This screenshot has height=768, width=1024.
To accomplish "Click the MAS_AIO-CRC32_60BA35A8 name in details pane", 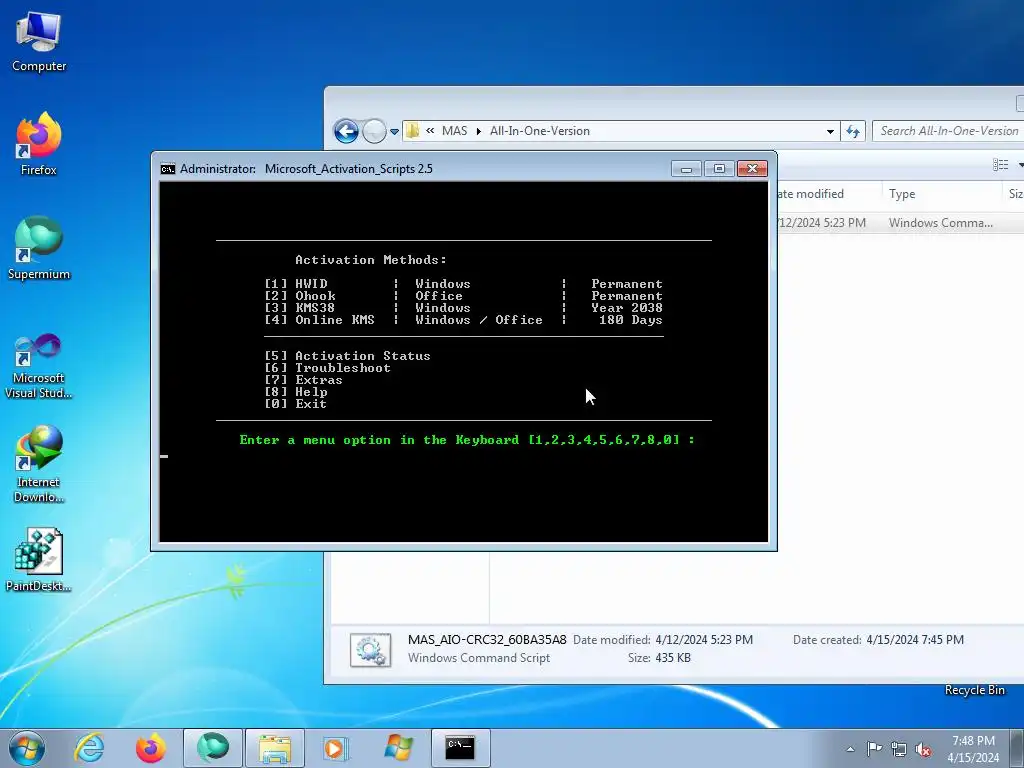I will tap(487, 640).
